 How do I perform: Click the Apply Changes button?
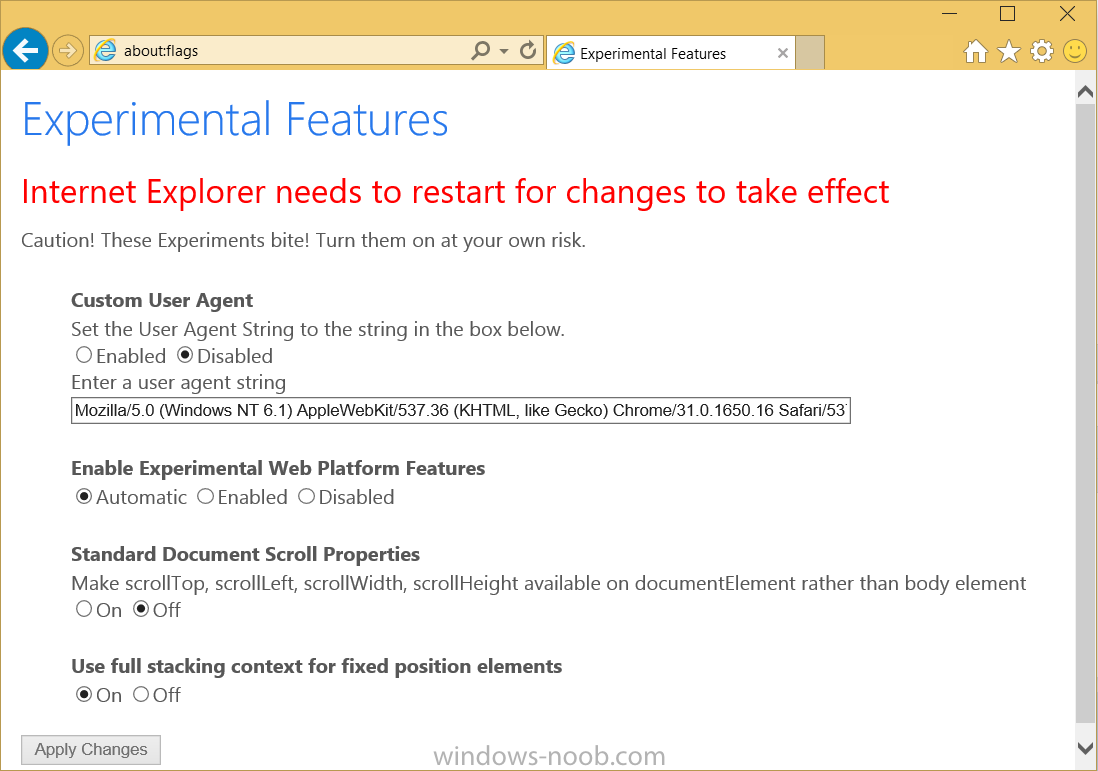(x=91, y=749)
